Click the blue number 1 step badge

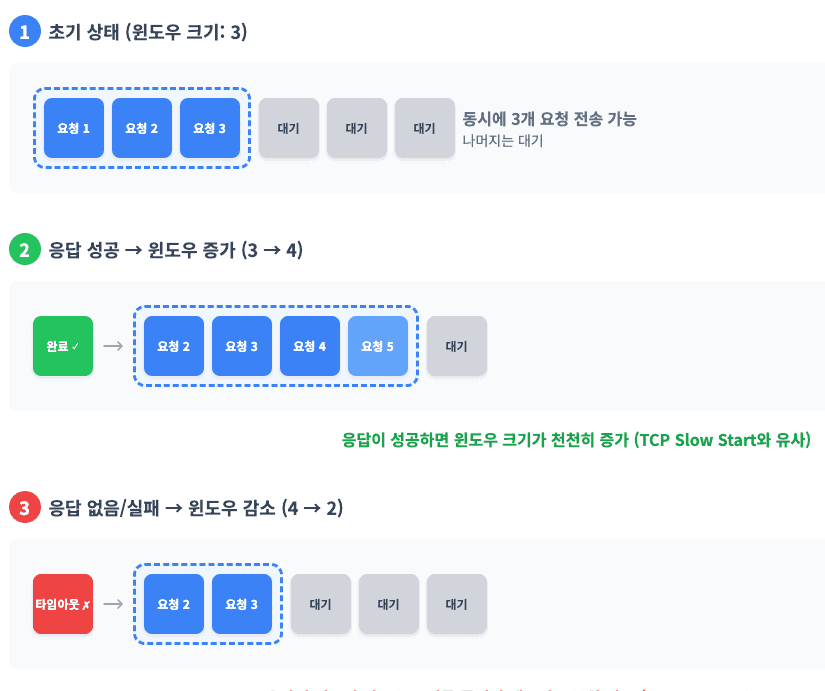(x=23, y=32)
